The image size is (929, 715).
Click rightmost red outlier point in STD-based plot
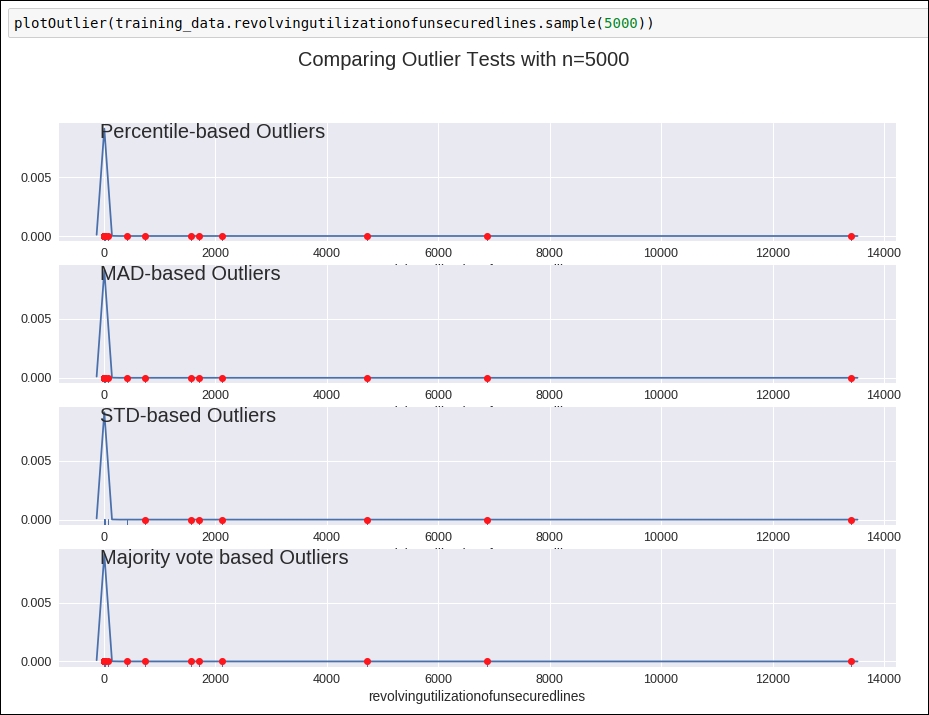tap(851, 521)
